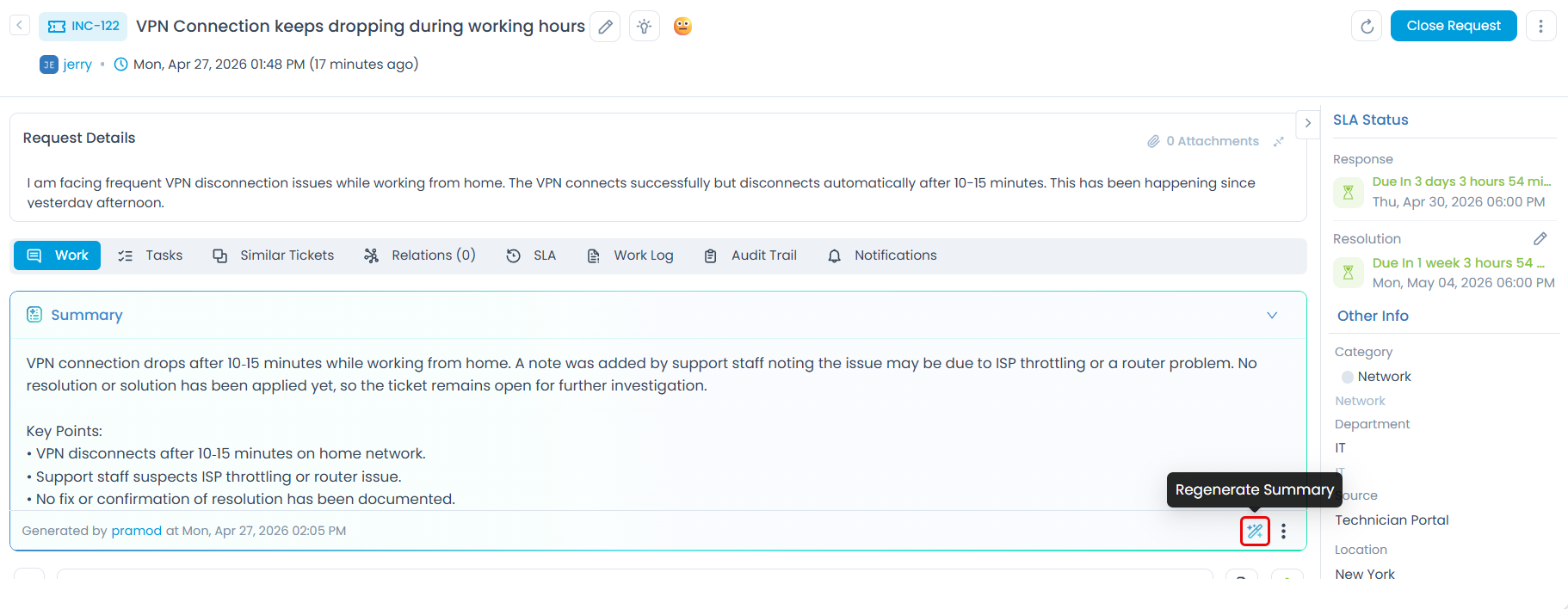
Task: Click the back arrow beside INC-122
Action: [x=19, y=26]
